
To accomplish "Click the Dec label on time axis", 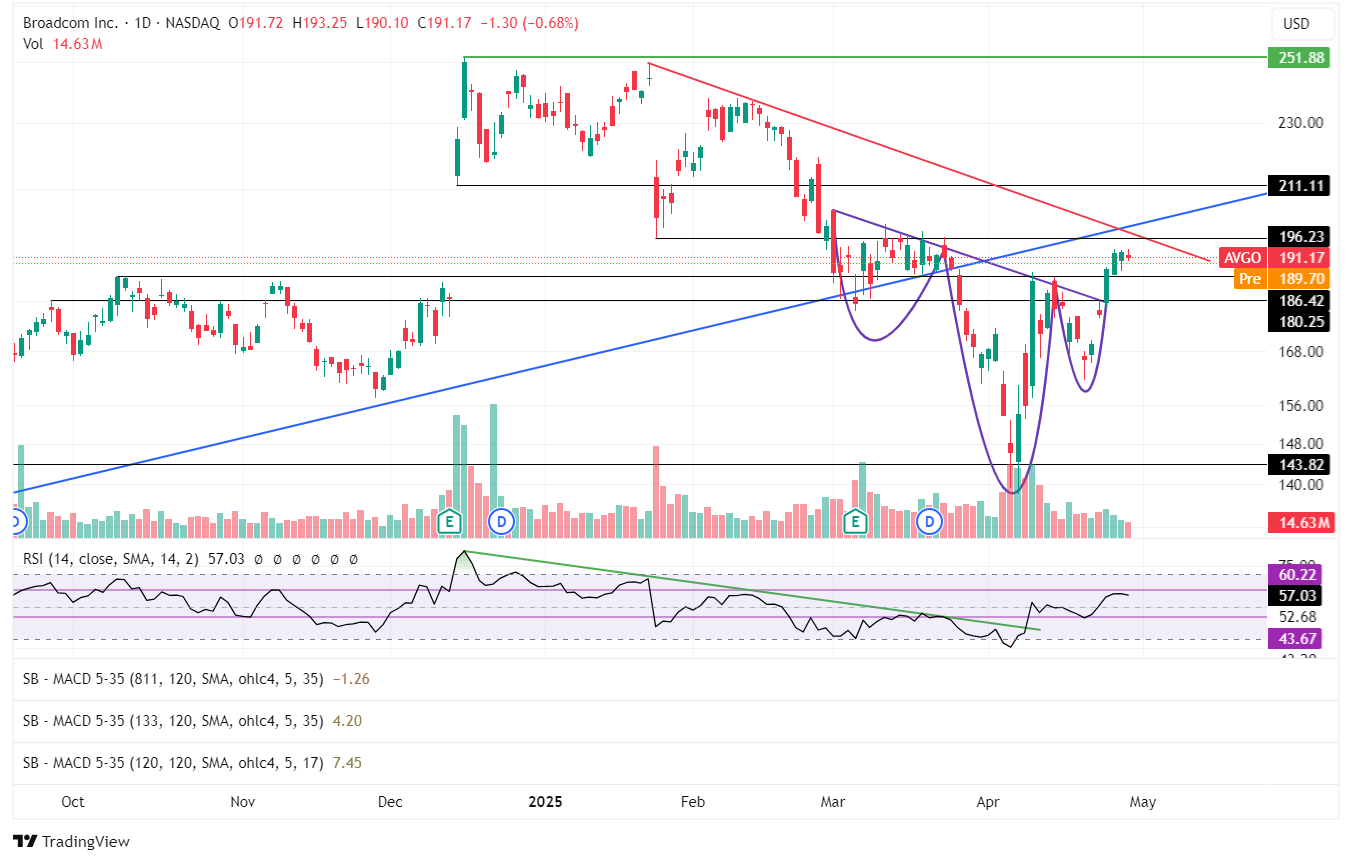I will coord(391,802).
